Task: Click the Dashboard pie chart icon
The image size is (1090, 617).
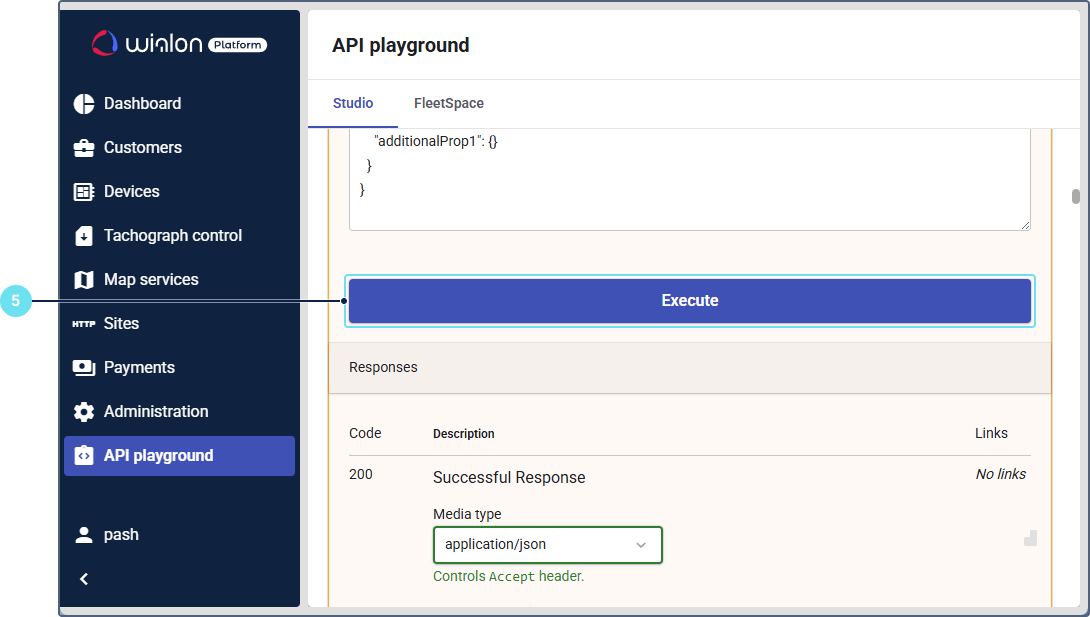Action: 84,104
